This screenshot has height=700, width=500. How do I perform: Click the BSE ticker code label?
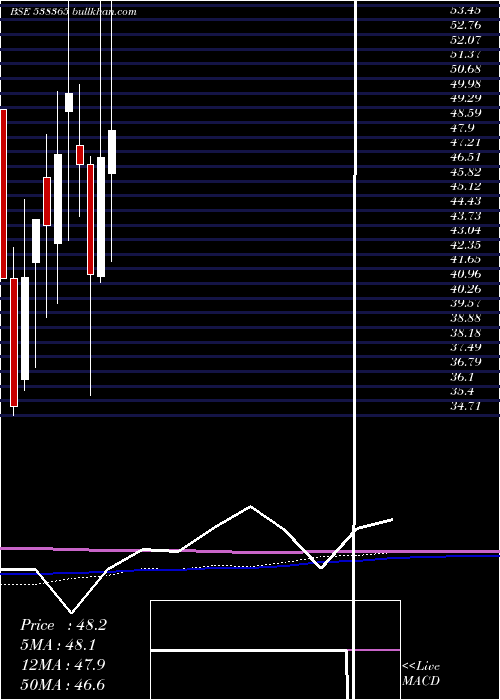[40, 12]
